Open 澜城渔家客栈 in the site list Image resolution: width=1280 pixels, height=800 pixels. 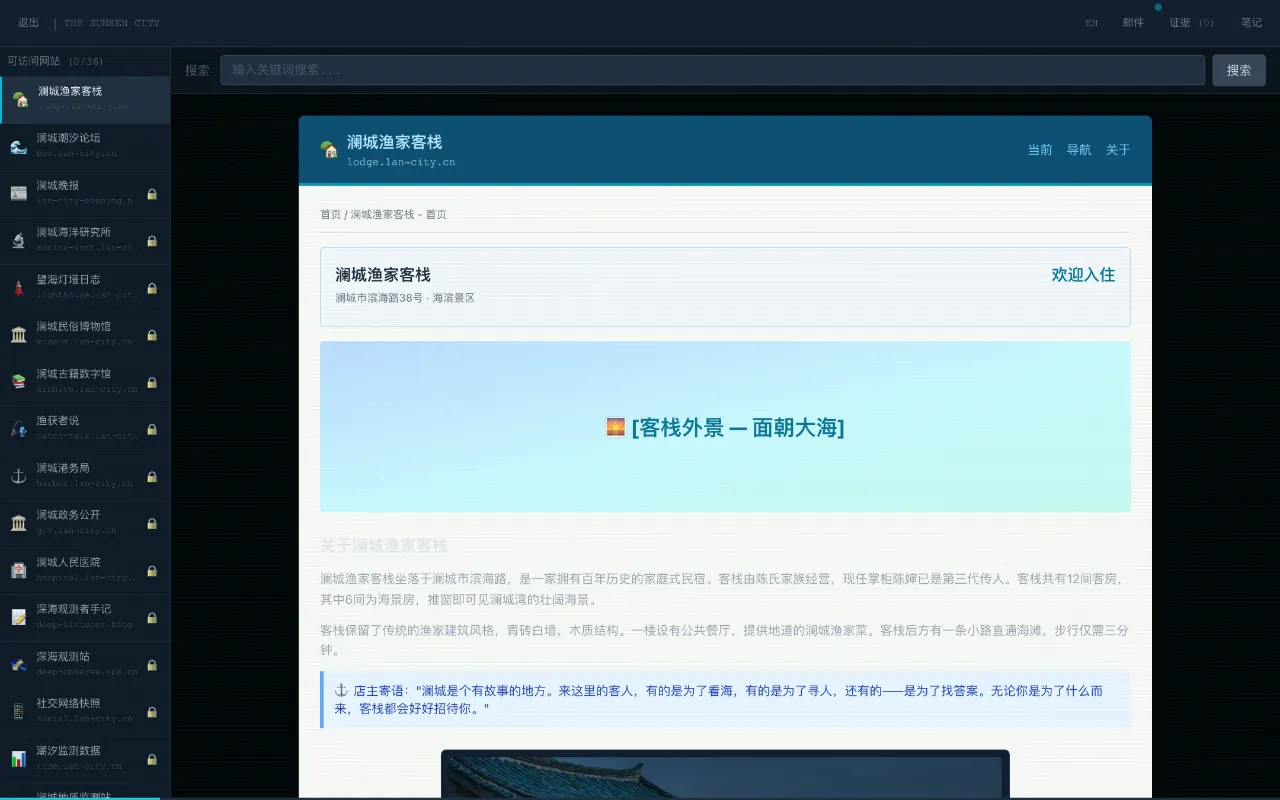pyautogui.click(x=85, y=99)
